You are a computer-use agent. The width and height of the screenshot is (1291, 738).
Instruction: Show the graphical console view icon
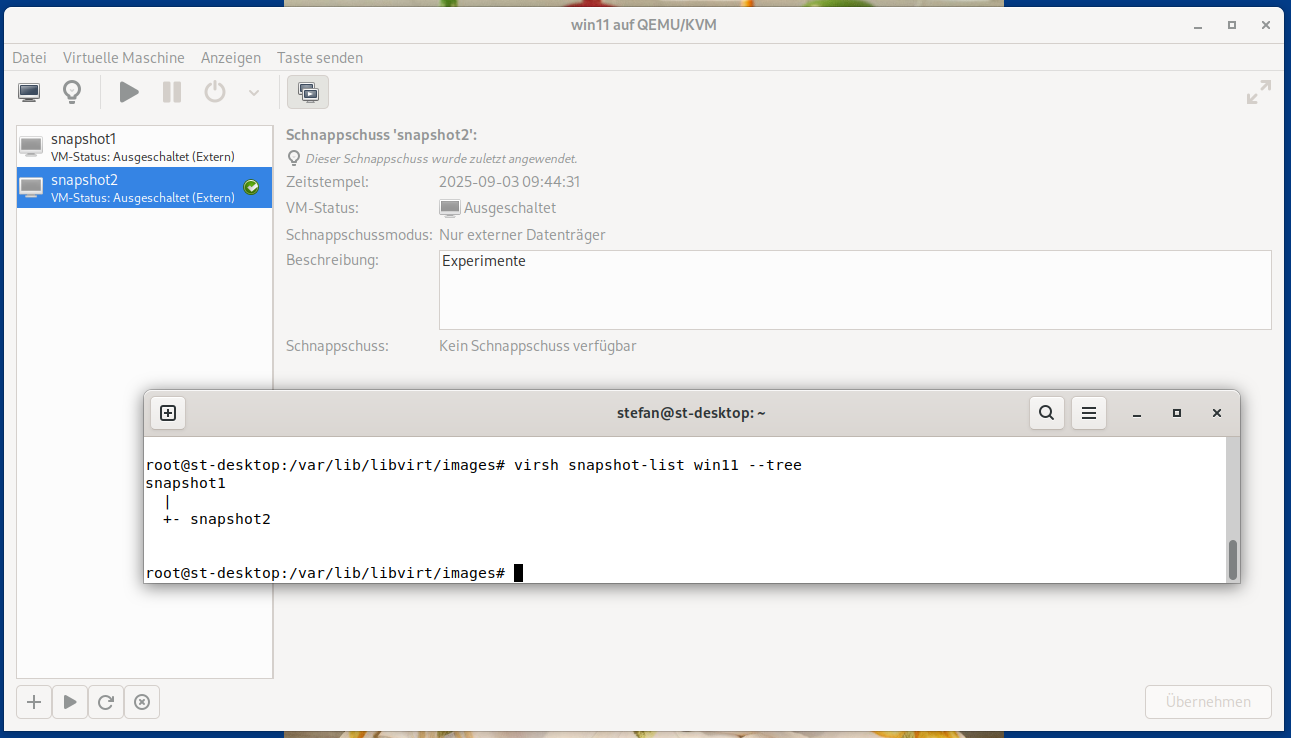(x=30, y=93)
